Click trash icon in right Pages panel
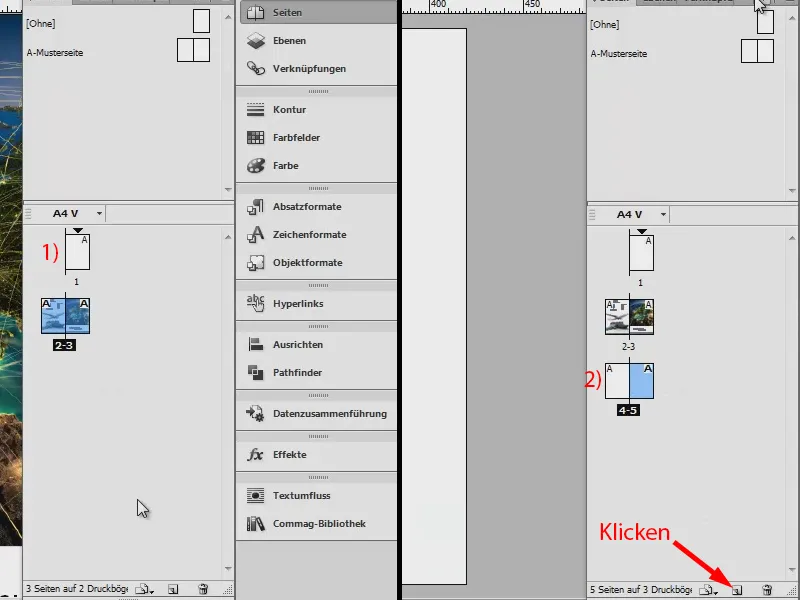Image resolution: width=800 pixels, height=600 pixels. [767, 590]
